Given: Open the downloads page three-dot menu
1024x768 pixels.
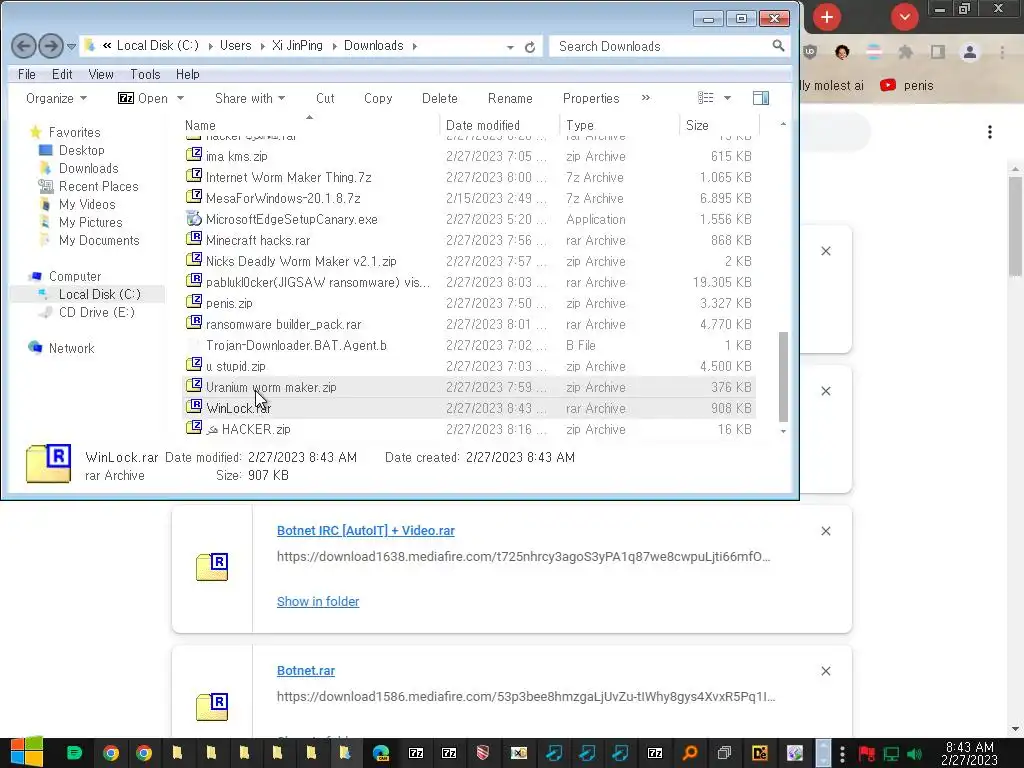Looking at the screenshot, I should click(990, 132).
